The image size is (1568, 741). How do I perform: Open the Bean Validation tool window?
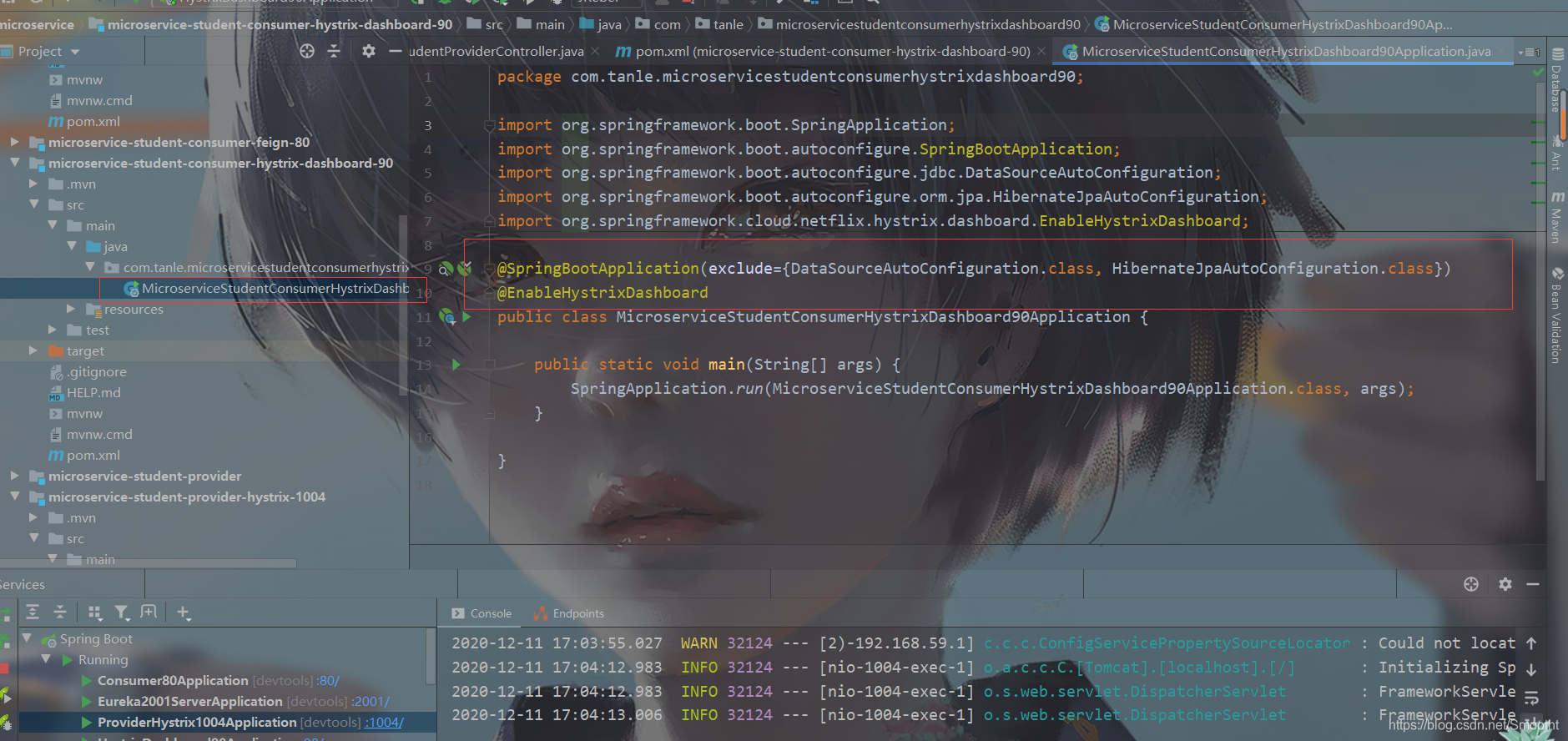(1557, 315)
